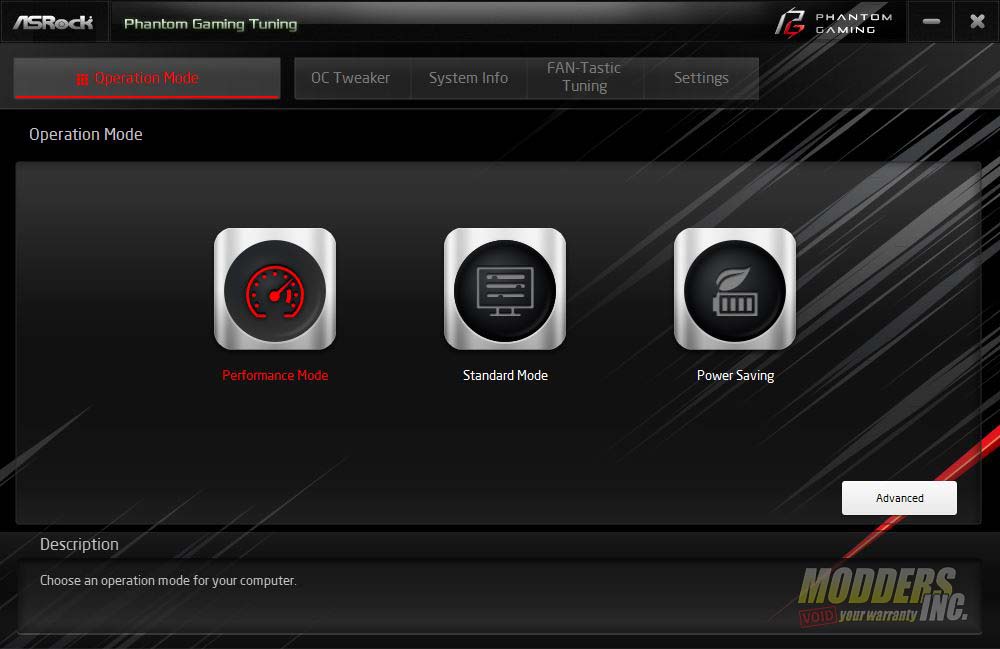Switch to the Settings tab

point(701,78)
